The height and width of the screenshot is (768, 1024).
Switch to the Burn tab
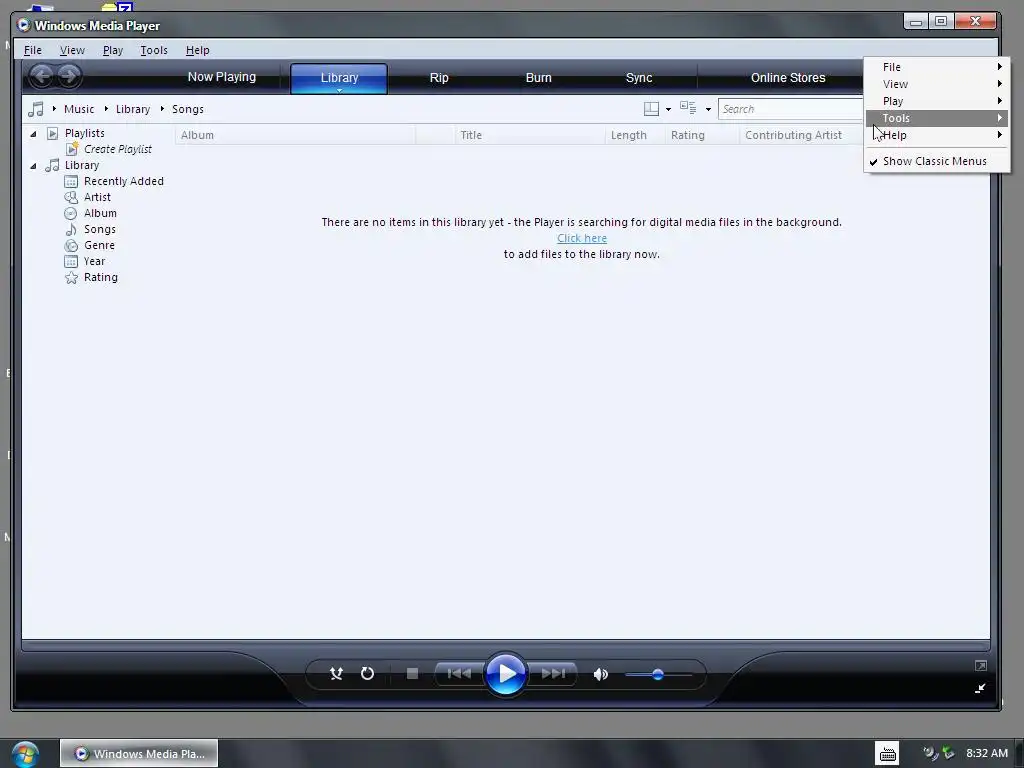click(x=538, y=78)
